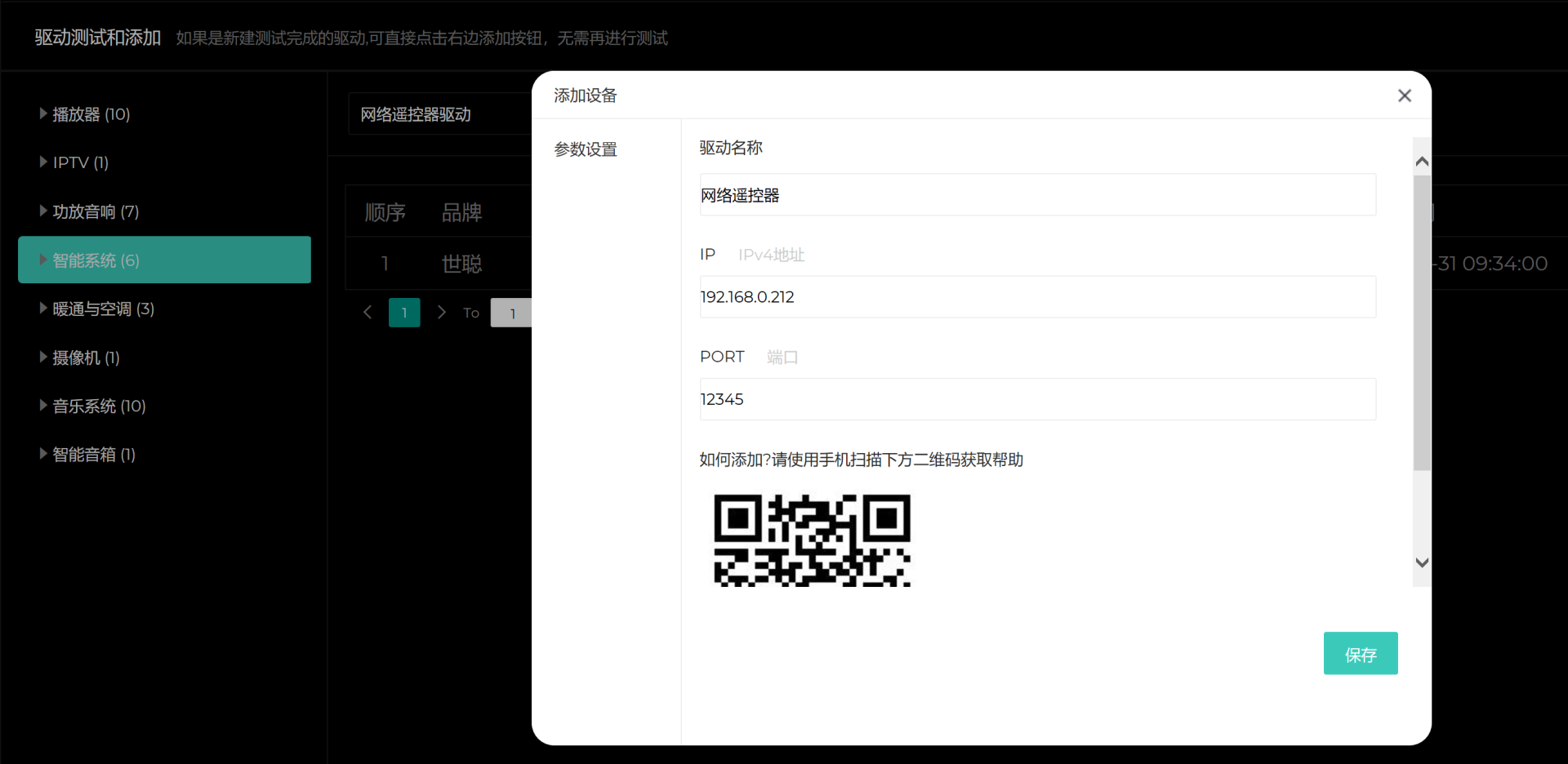The image size is (1568, 764).
Task: Click the 驱动名称 label
Action: [x=731, y=148]
